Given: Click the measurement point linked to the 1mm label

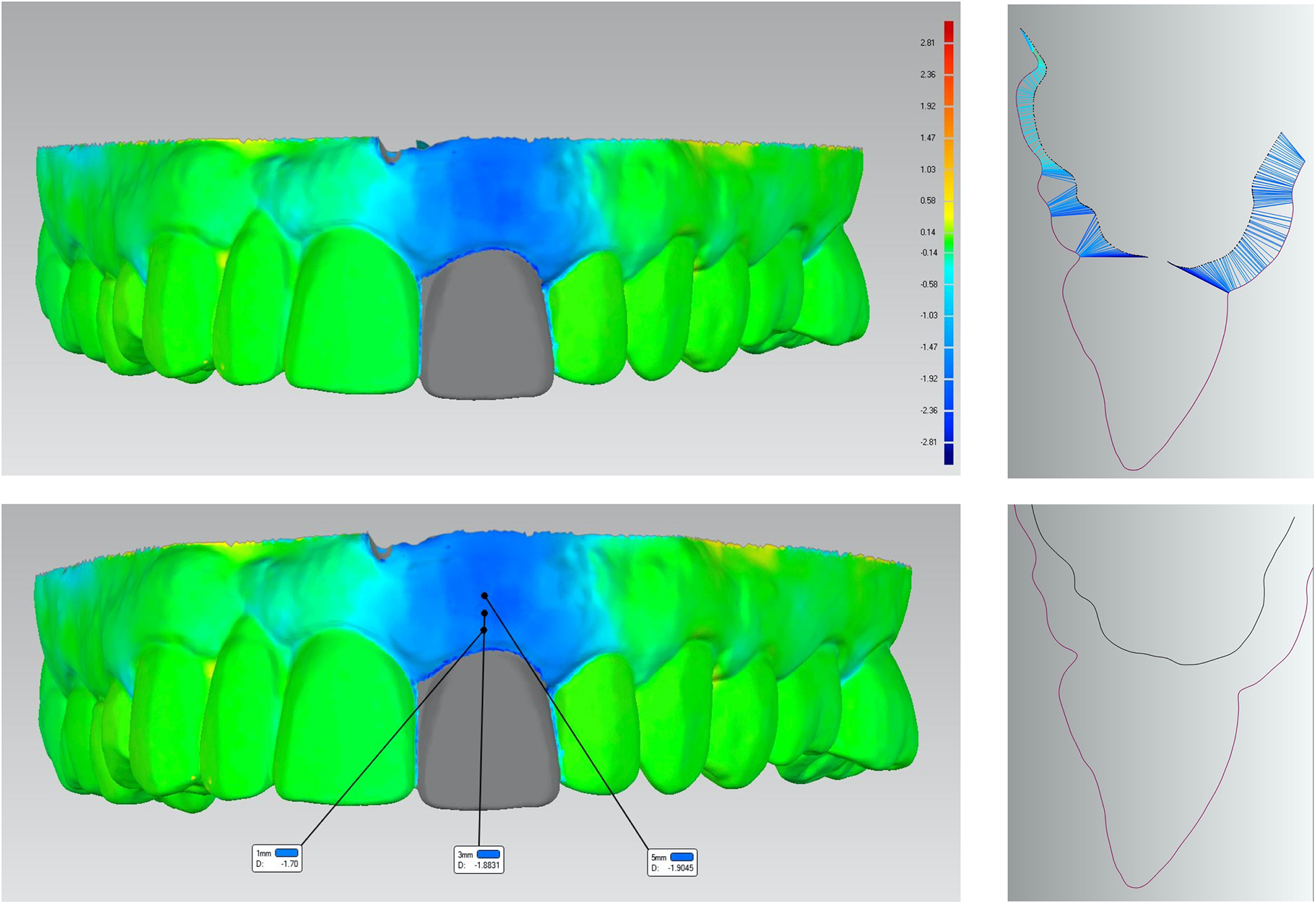Looking at the screenshot, I should tap(484, 630).
